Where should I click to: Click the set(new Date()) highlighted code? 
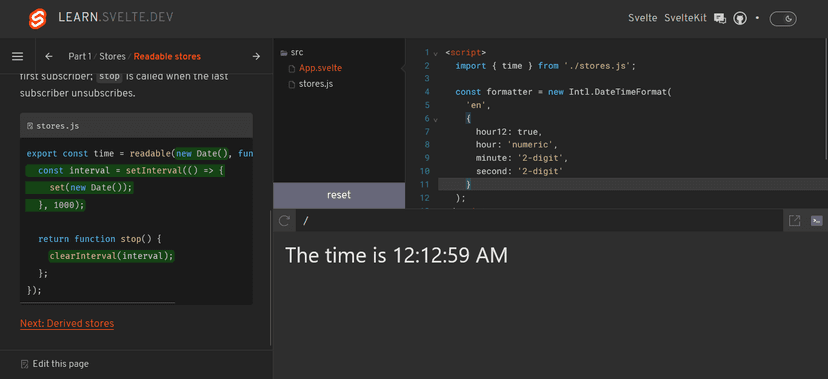91,187
